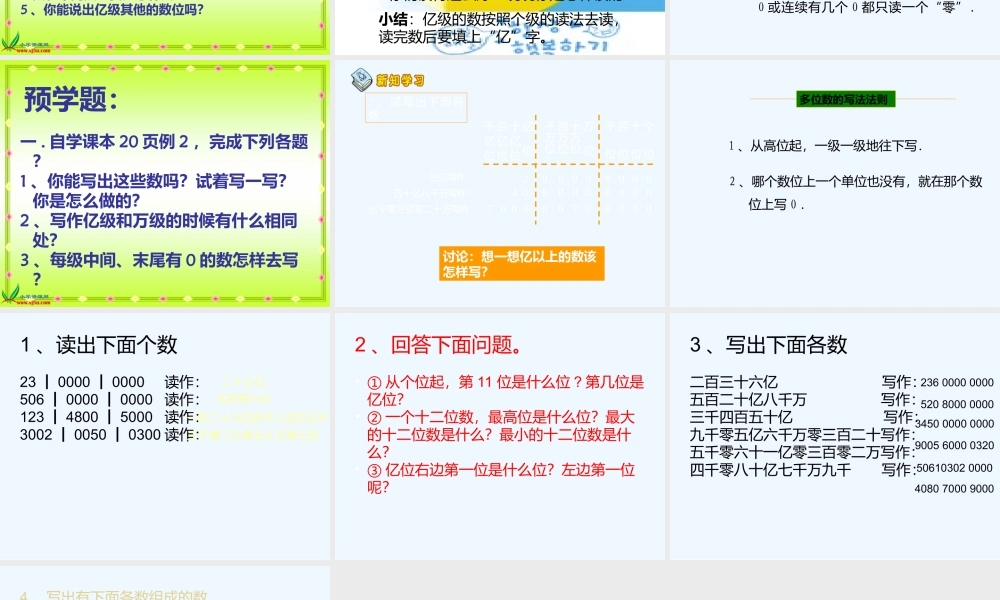
Task: Open the 预学题 slide thumbnail
Action: 165,184
